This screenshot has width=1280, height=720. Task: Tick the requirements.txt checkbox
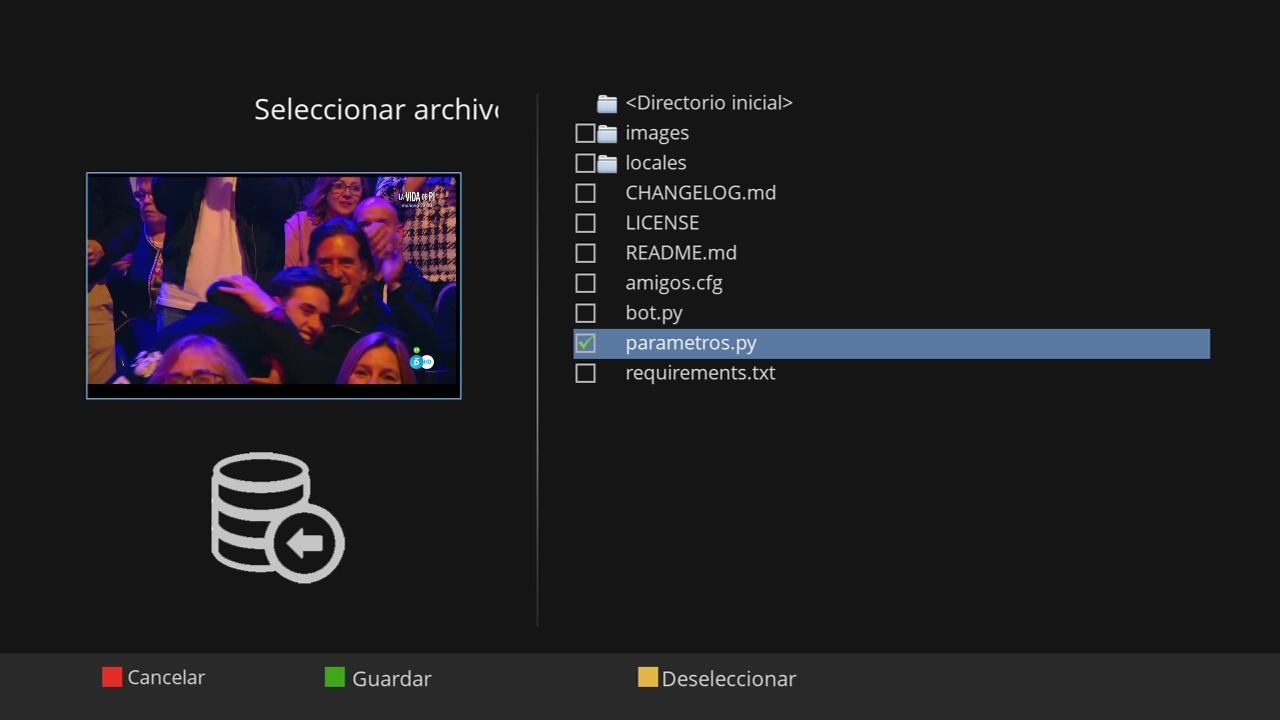(585, 373)
